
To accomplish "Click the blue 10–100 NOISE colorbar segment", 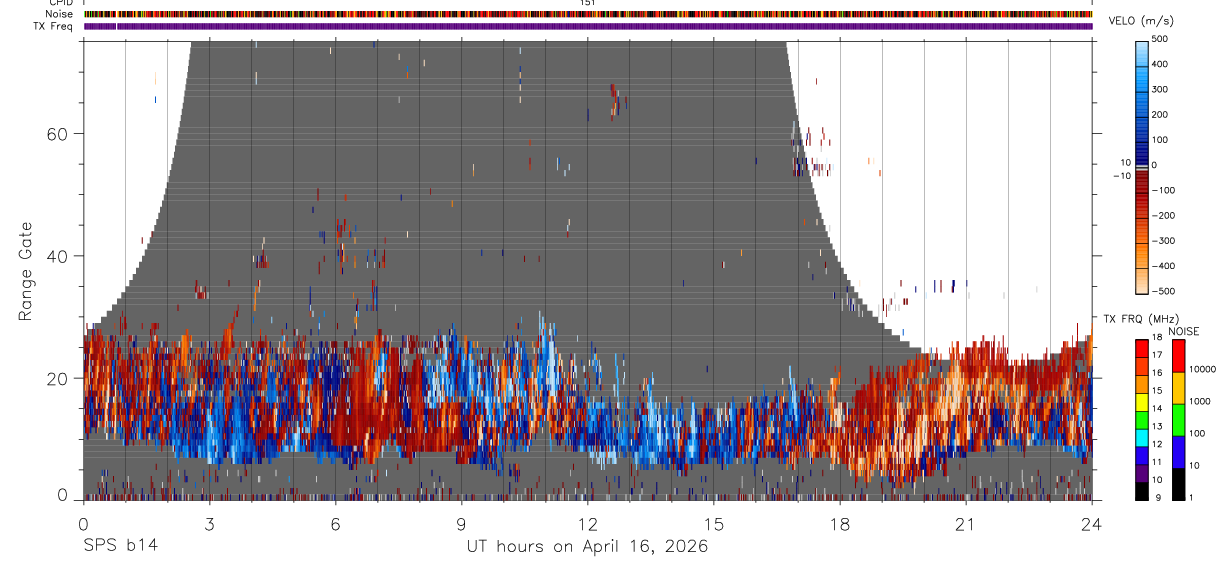I will 1178,452.
